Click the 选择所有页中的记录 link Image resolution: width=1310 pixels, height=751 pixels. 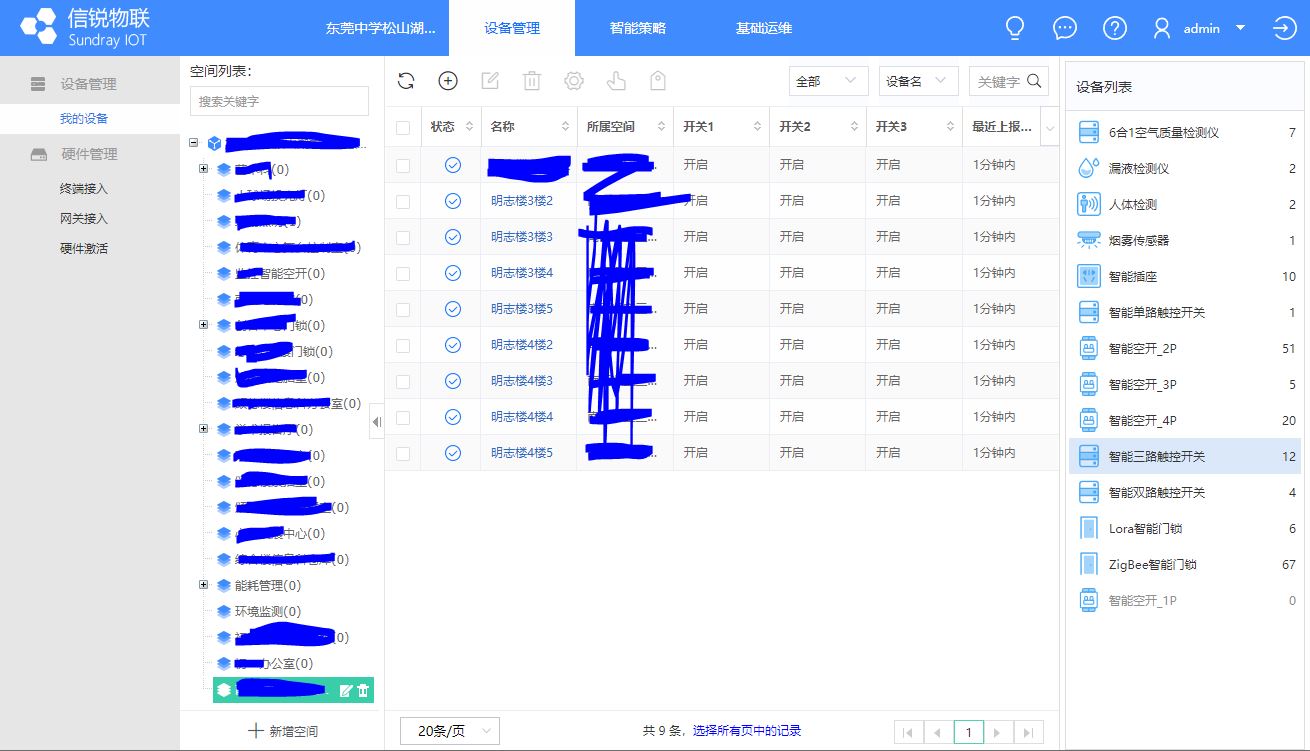pos(747,731)
